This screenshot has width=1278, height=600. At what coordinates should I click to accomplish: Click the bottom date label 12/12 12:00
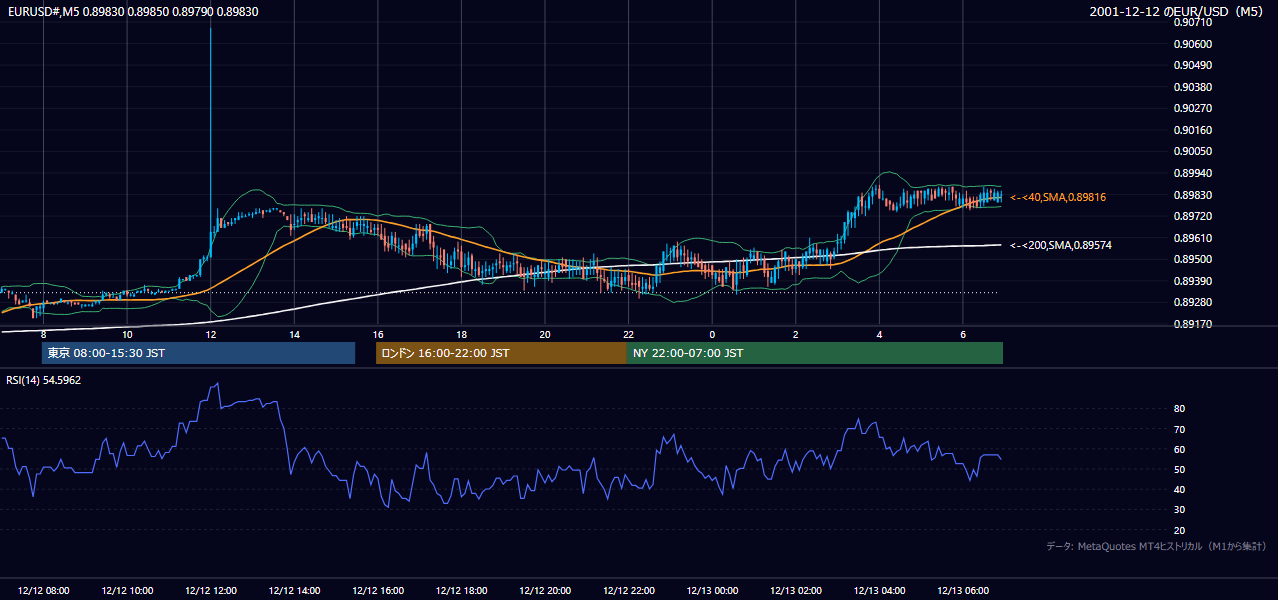(211, 591)
